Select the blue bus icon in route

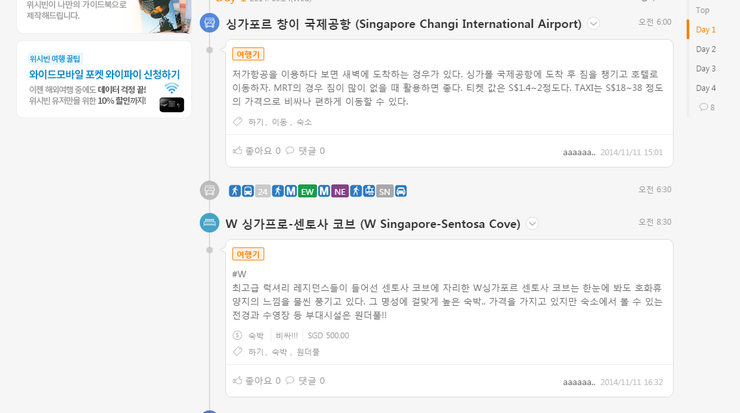point(248,191)
